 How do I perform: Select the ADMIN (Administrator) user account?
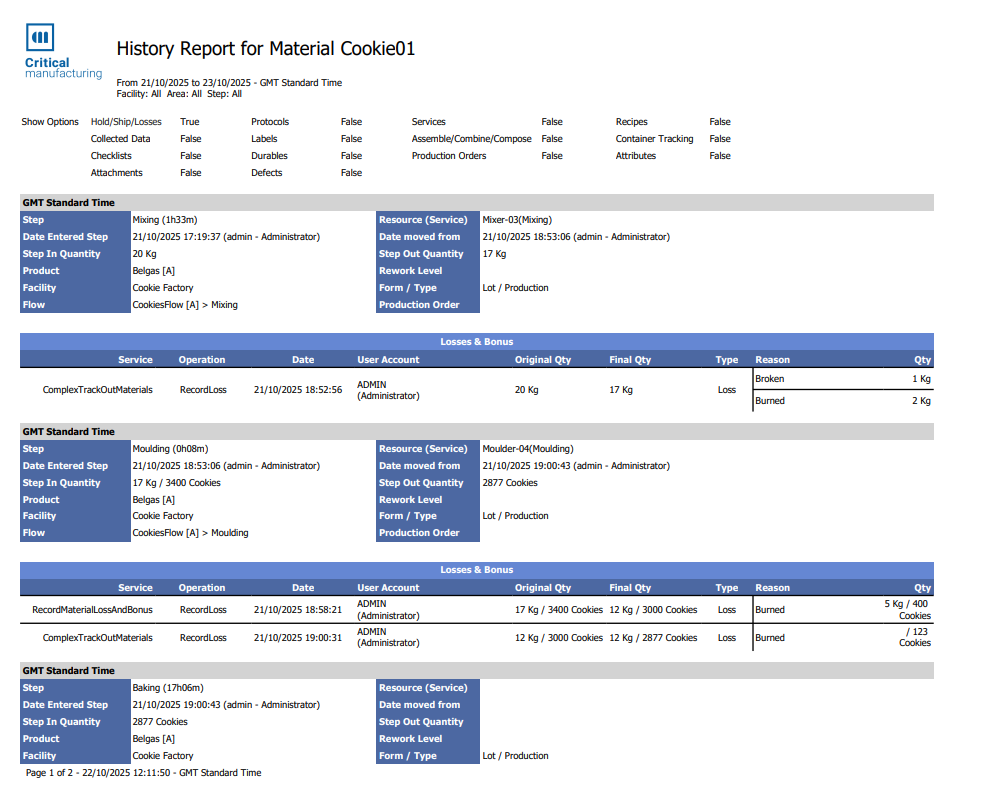382,389
